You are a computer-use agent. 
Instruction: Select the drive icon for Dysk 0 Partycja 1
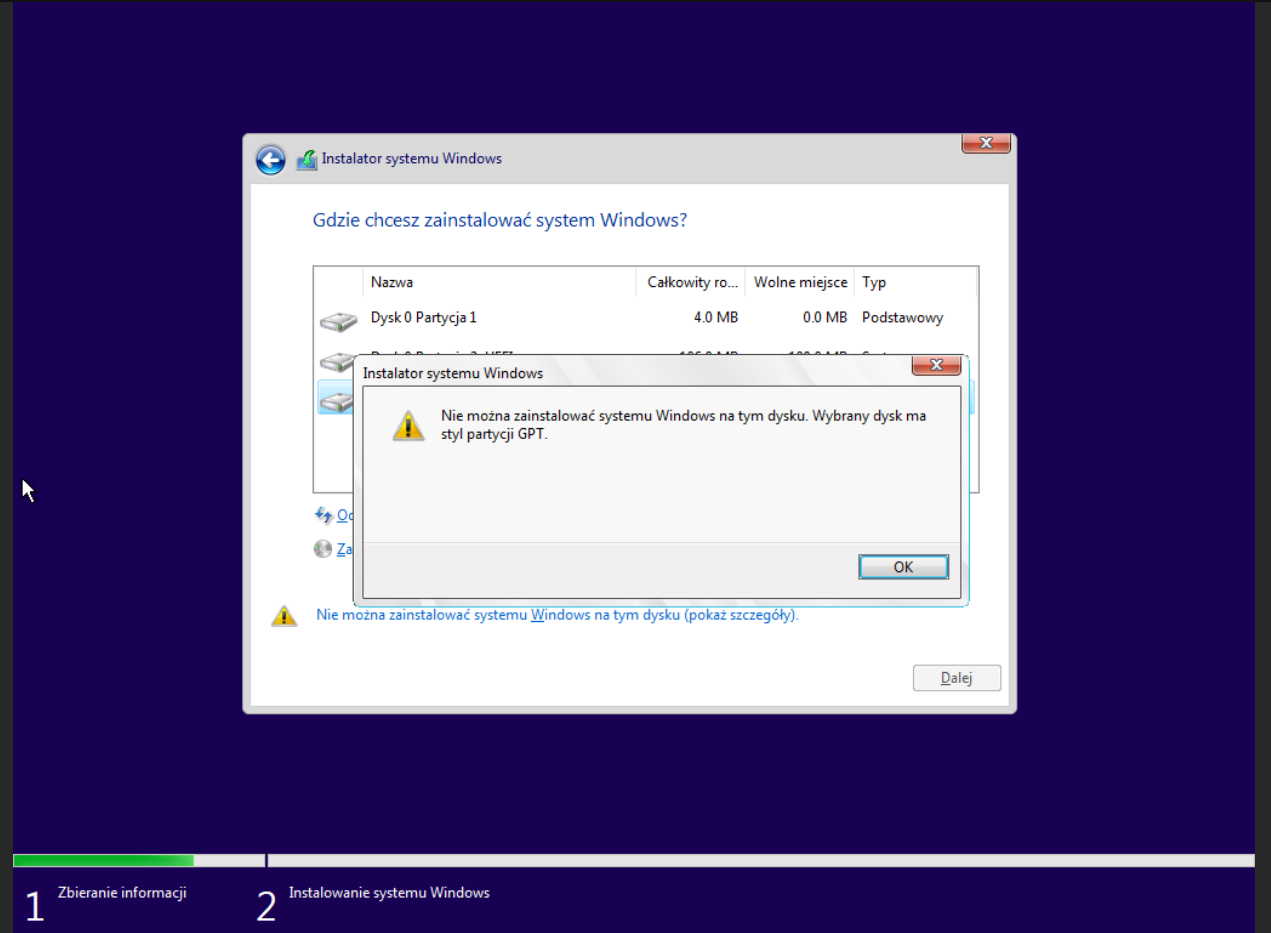click(x=338, y=321)
